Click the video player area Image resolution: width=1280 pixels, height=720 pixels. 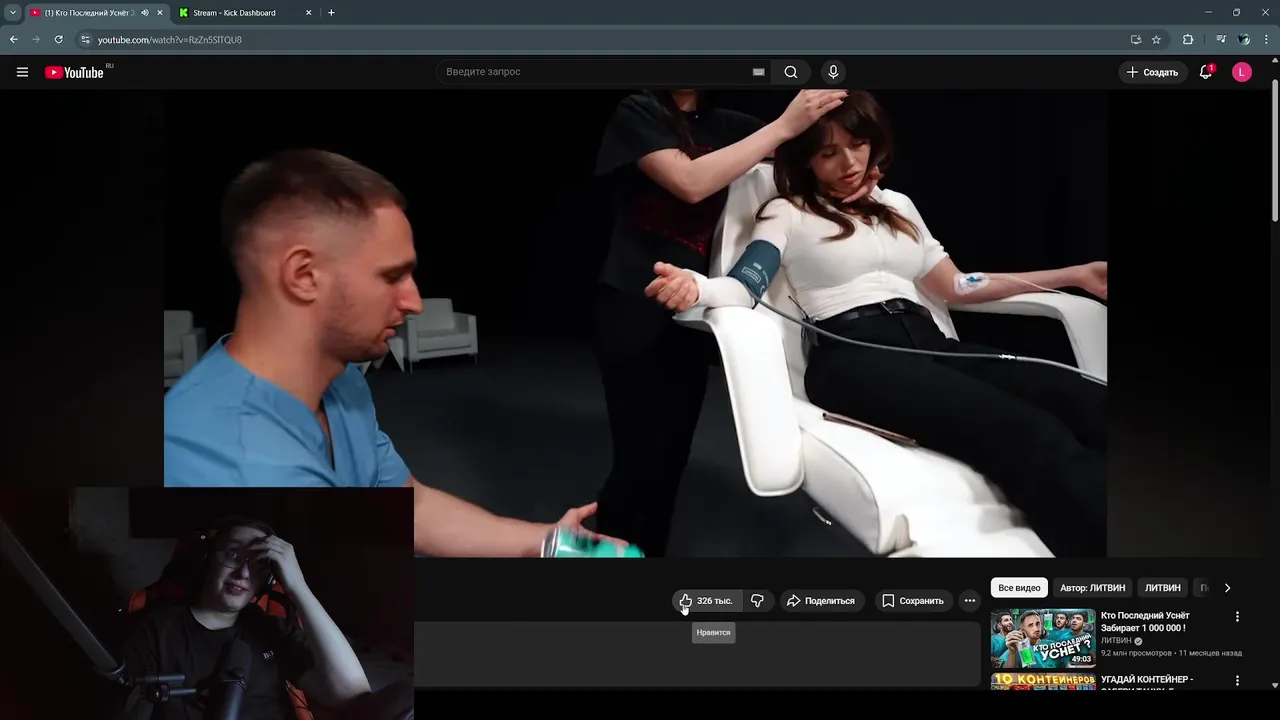pyautogui.click(x=635, y=323)
